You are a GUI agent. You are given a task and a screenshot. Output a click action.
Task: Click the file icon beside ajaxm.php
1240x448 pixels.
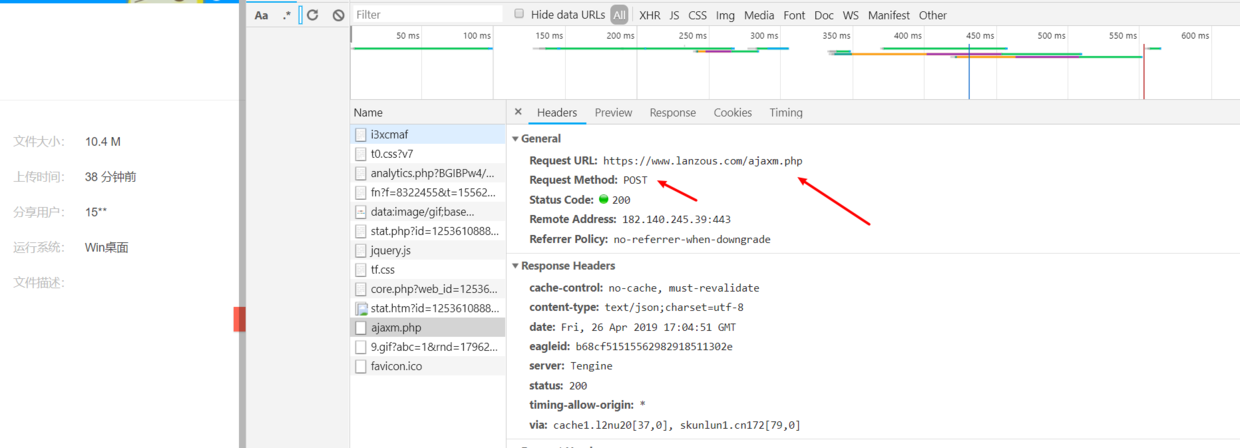pos(361,327)
